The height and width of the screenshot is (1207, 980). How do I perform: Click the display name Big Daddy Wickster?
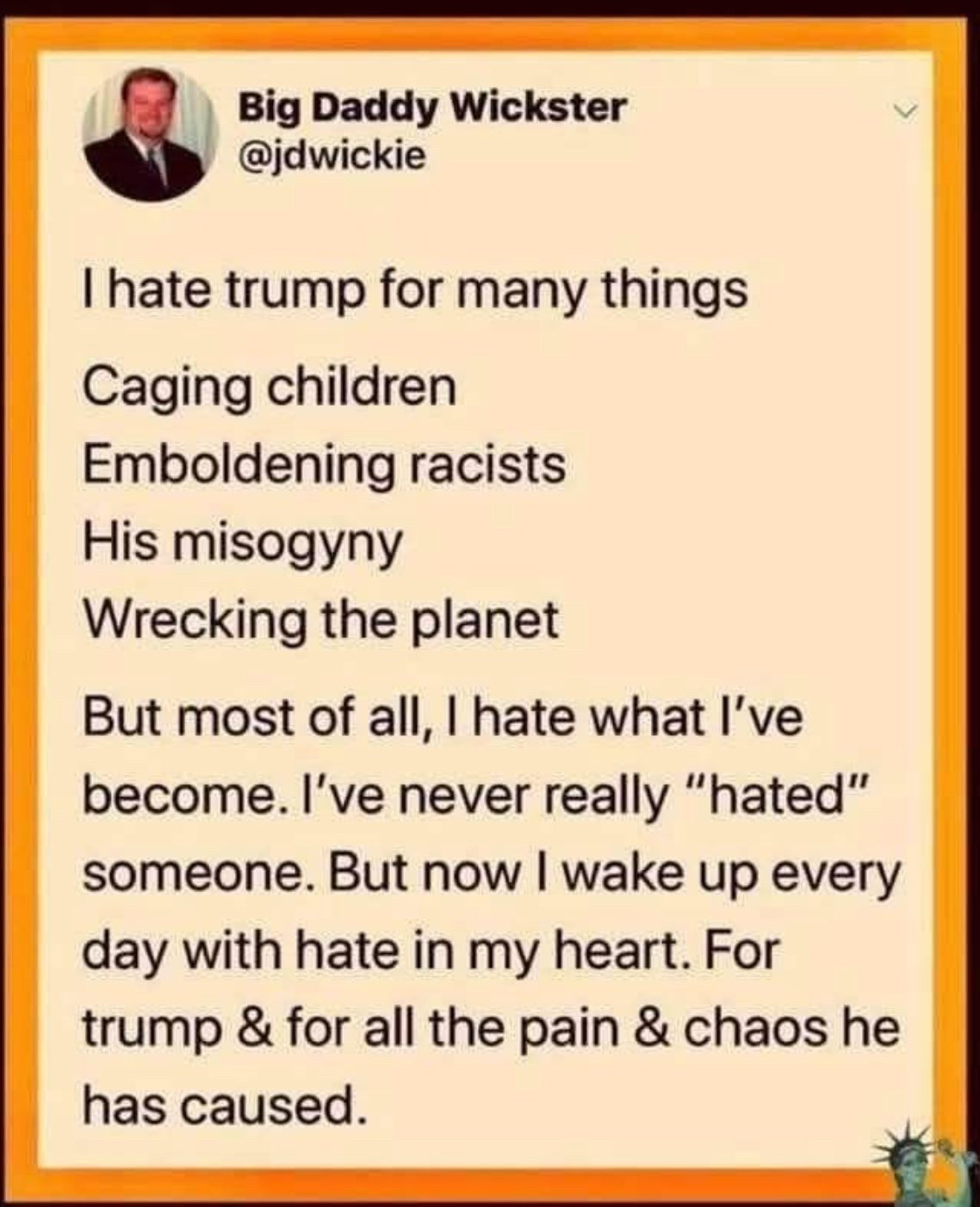tap(431, 108)
